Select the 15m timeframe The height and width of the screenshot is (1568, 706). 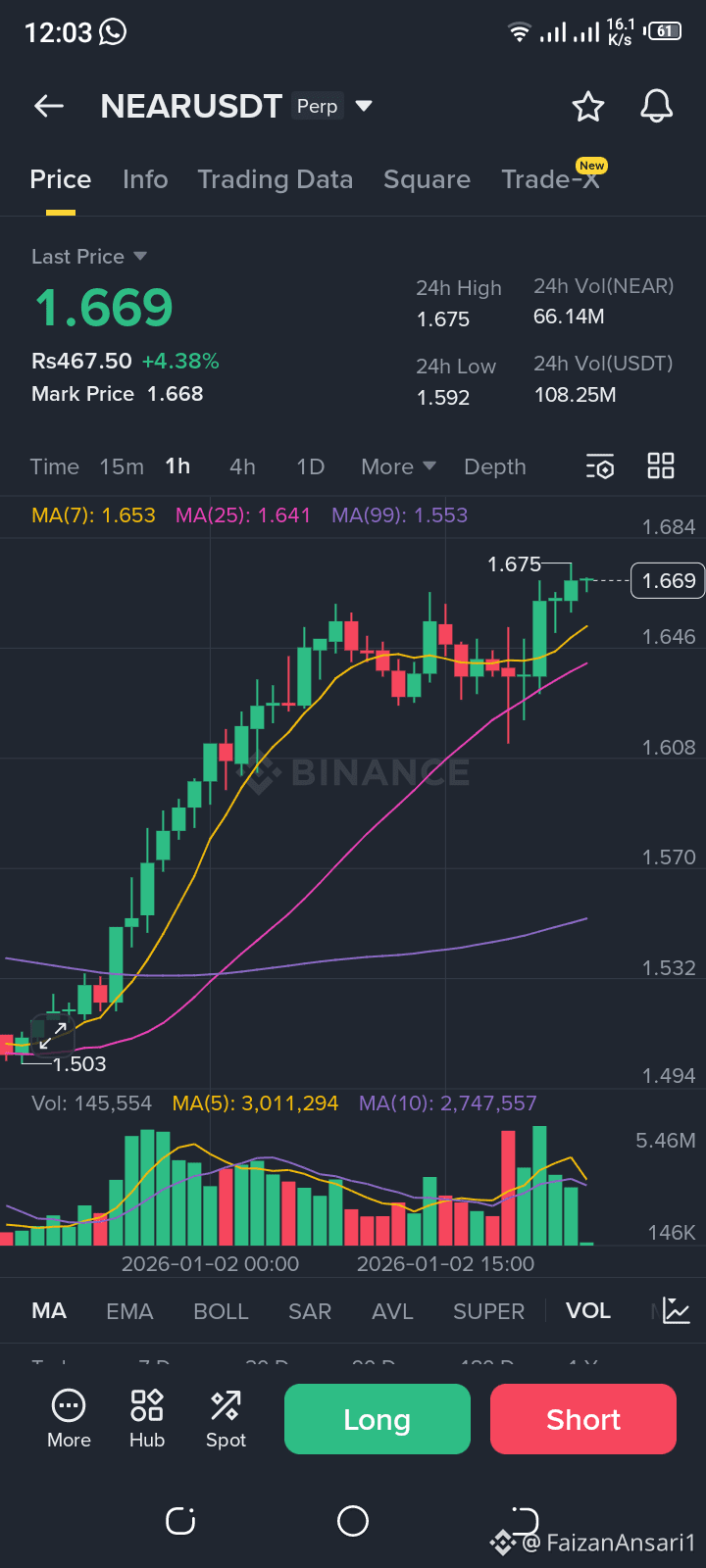122,466
